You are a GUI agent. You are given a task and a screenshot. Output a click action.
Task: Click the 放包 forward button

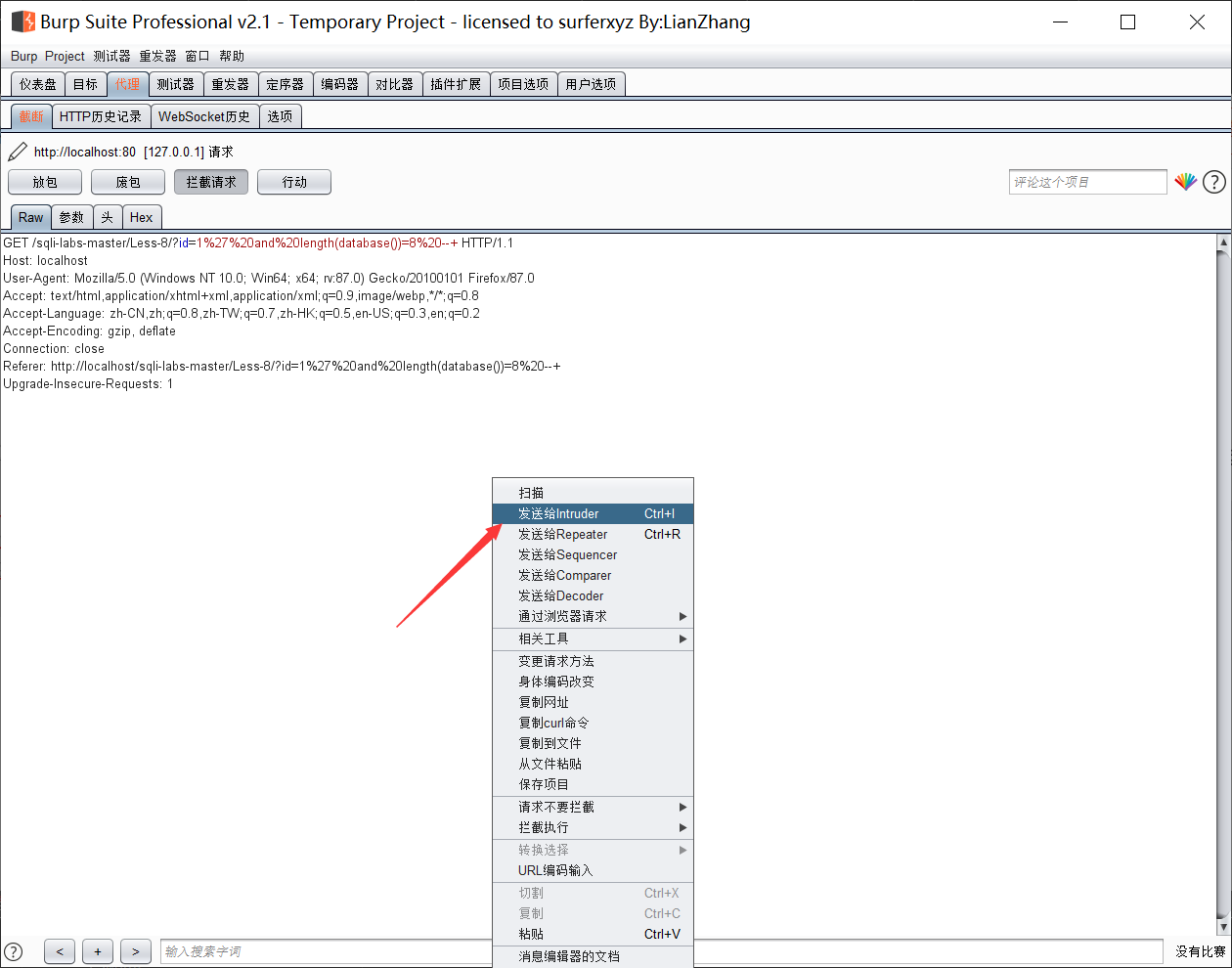(45, 182)
